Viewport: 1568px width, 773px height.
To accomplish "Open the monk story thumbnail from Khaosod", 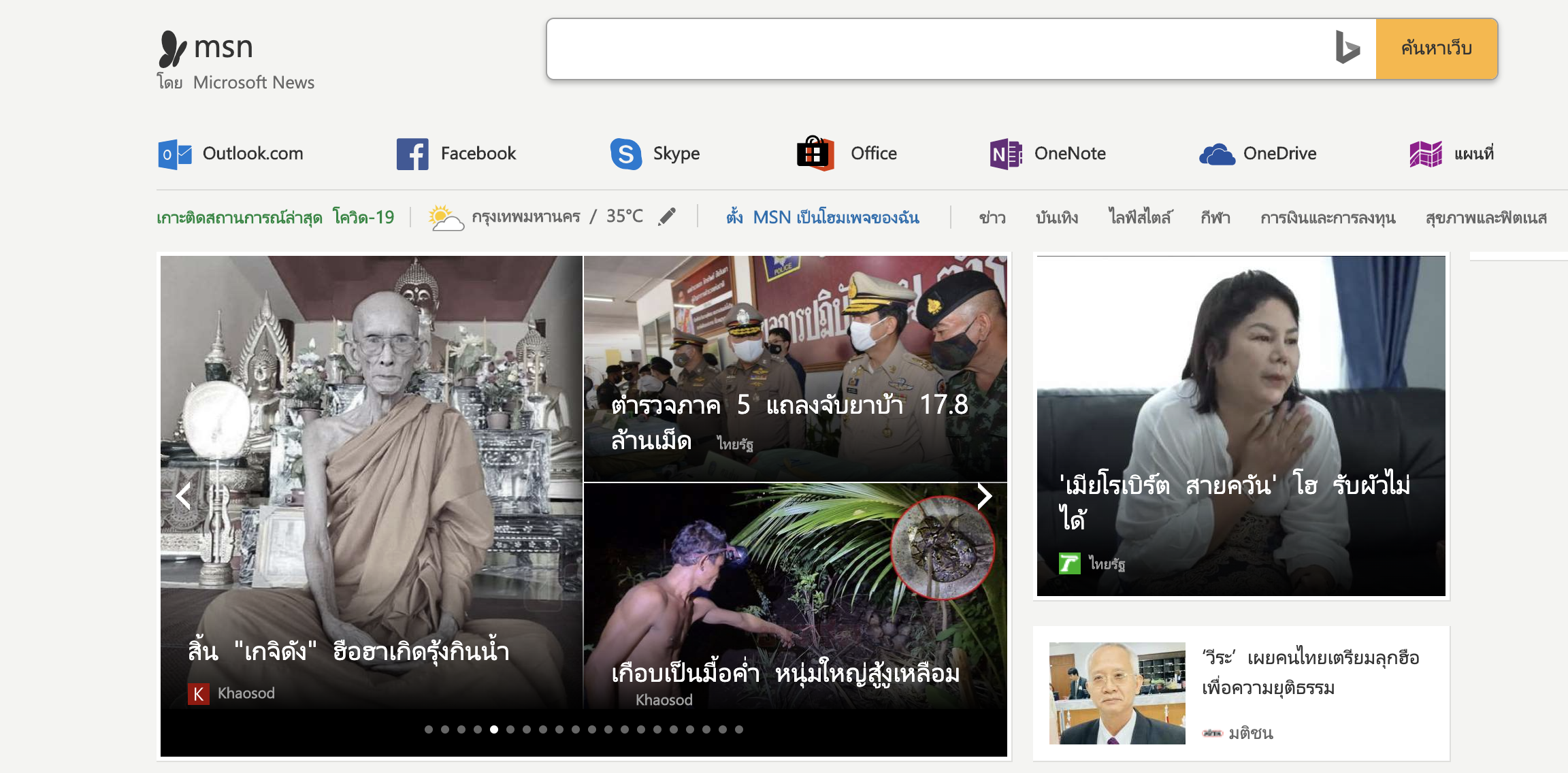I will 372,476.
